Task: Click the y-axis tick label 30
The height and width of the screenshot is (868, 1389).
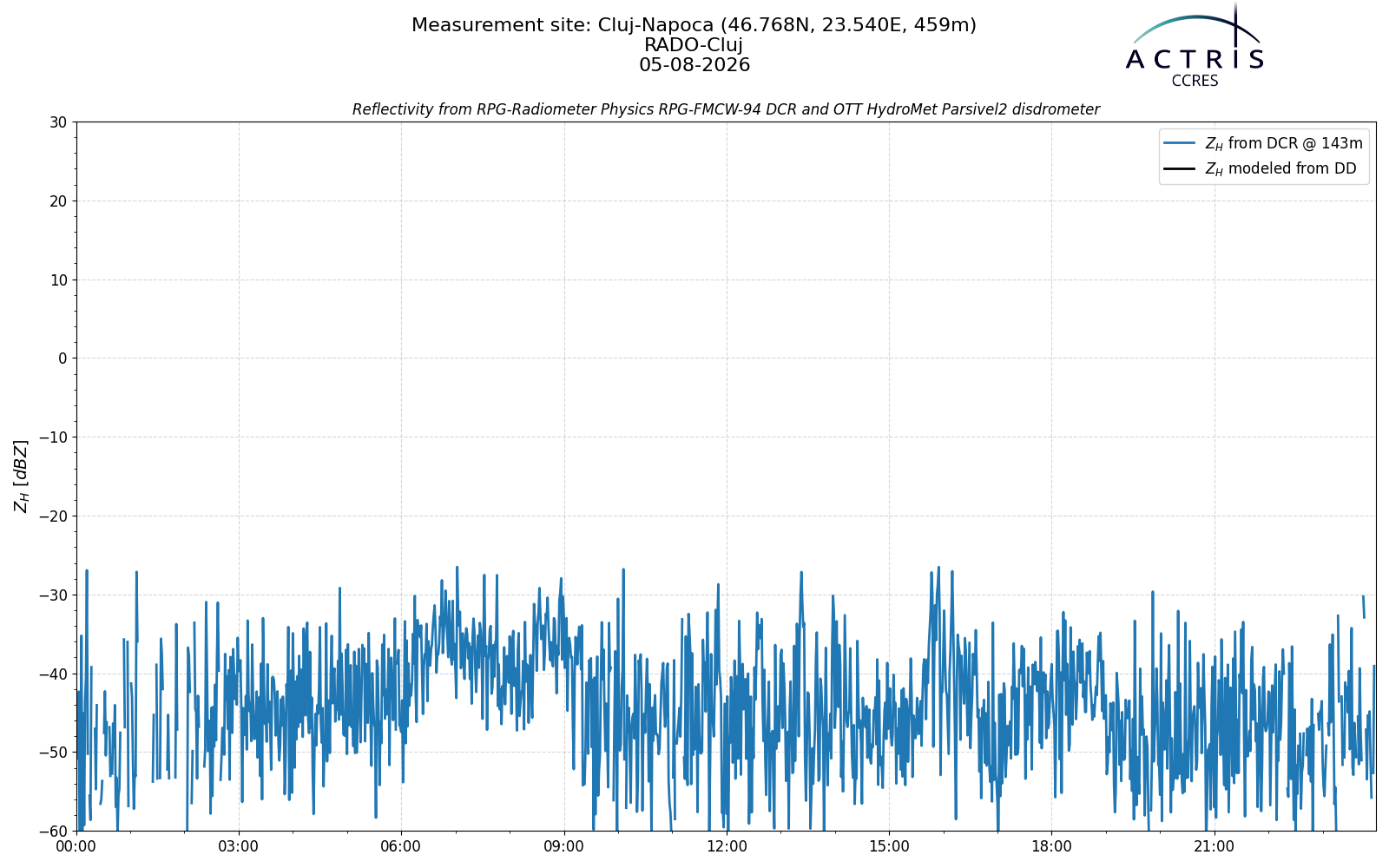Action: (57, 122)
